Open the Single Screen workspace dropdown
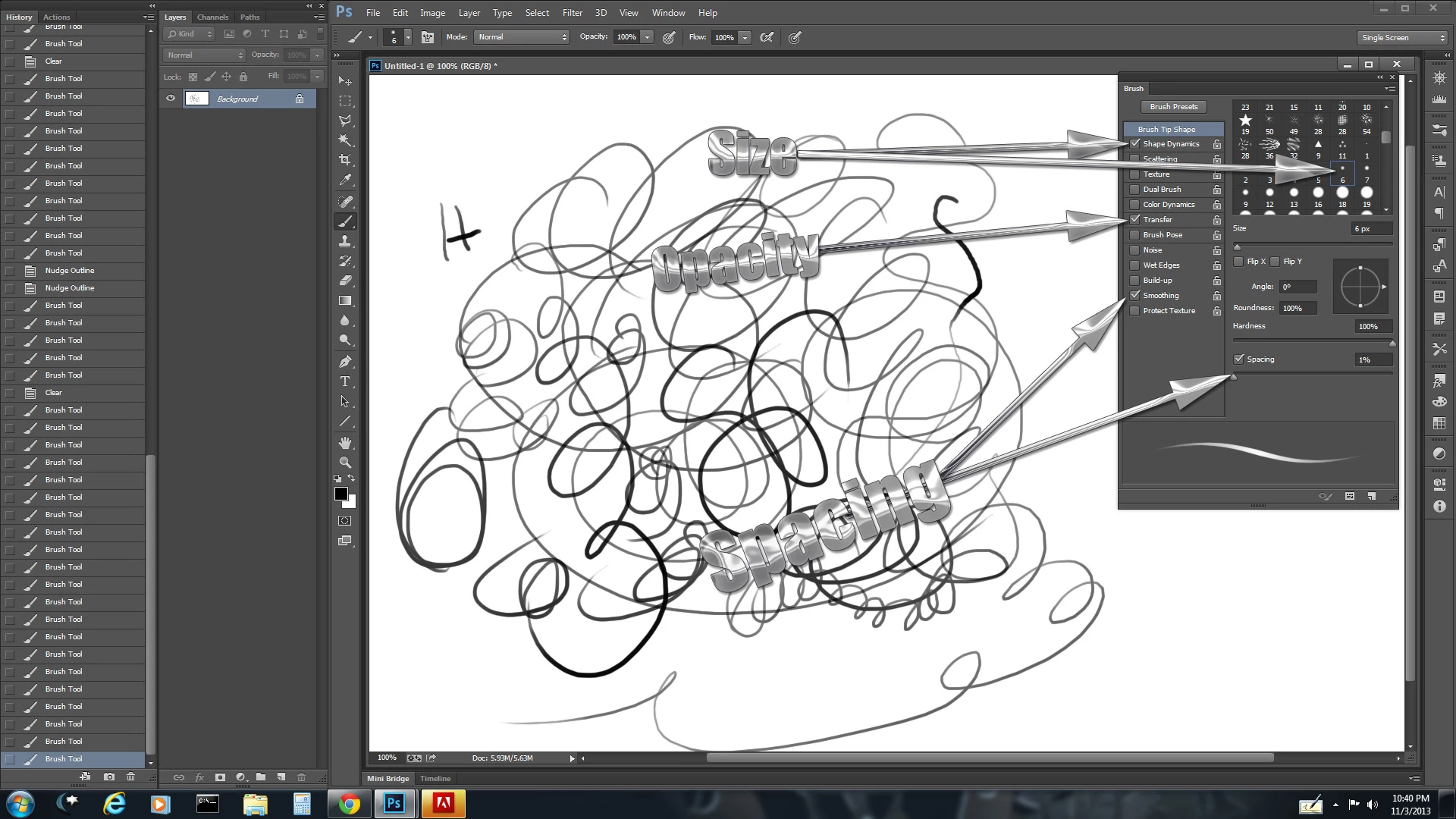 1402,37
